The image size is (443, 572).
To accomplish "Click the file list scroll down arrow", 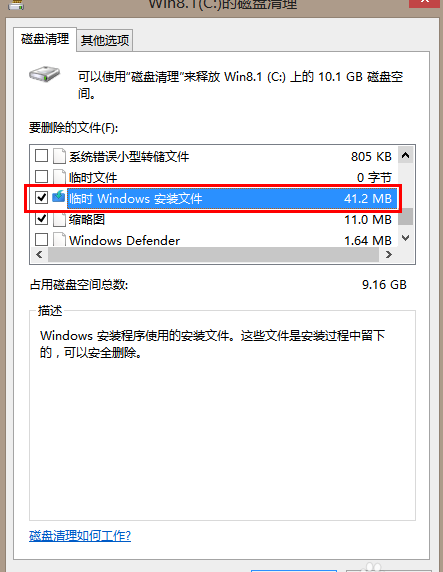I will [405, 238].
